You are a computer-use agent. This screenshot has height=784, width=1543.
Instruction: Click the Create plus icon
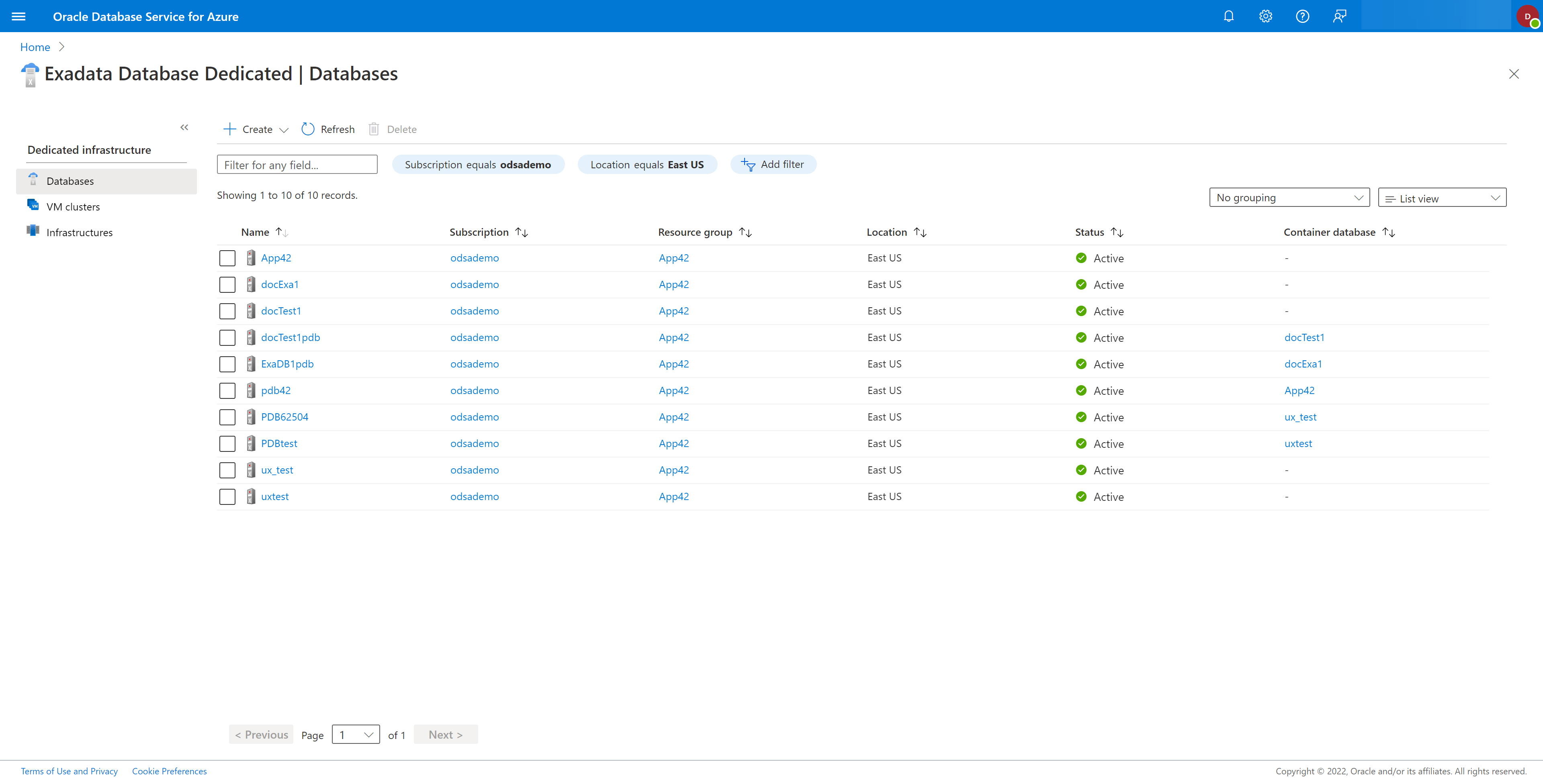(x=229, y=129)
